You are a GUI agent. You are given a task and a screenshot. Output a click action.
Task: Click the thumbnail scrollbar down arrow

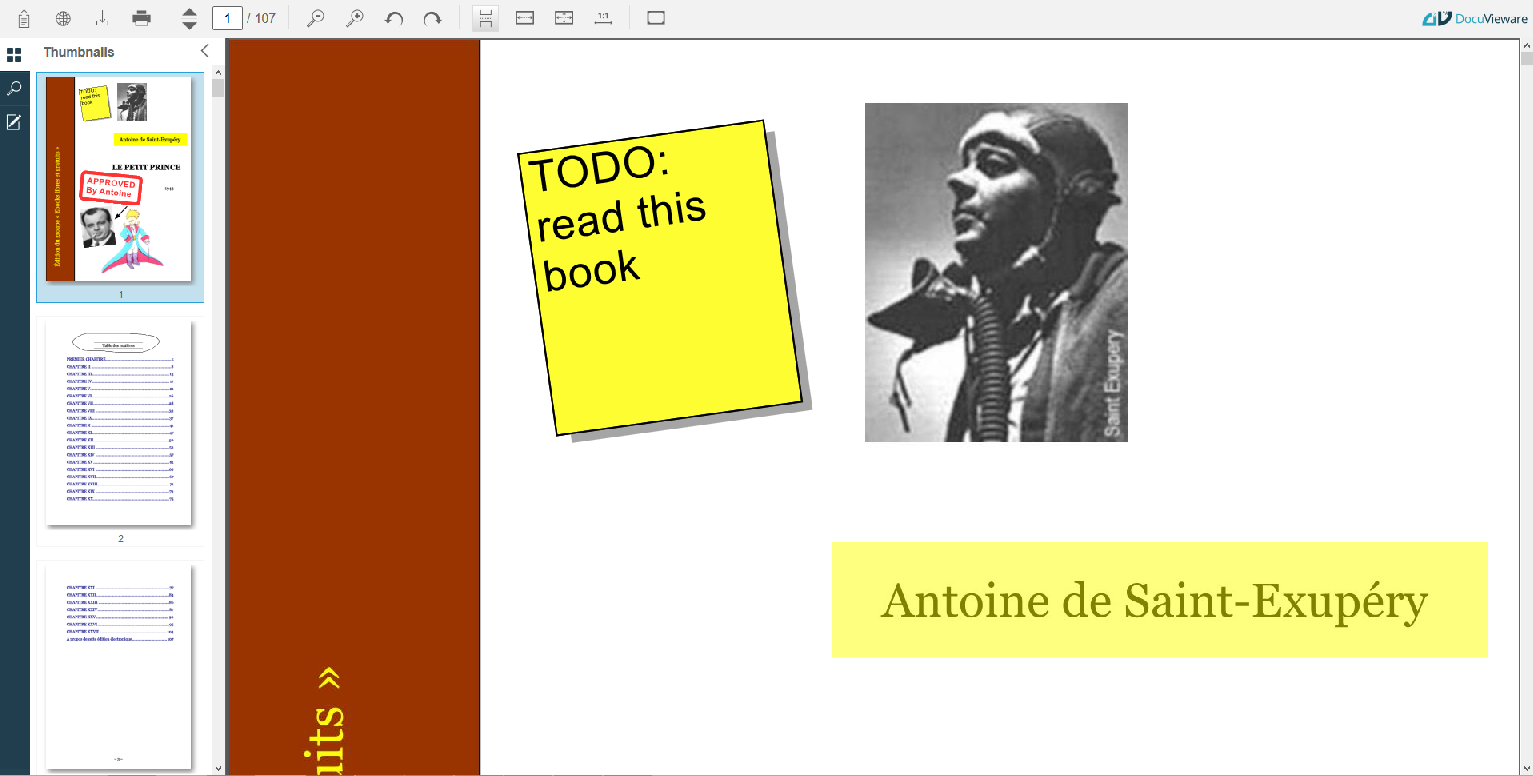(218, 768)
